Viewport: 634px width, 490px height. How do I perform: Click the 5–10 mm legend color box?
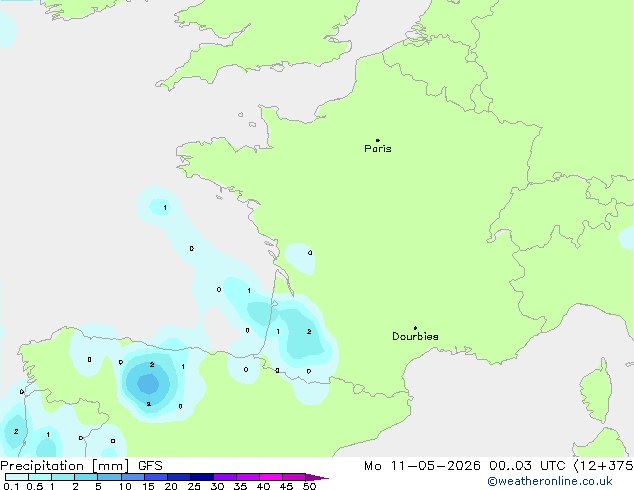point(109,477)
